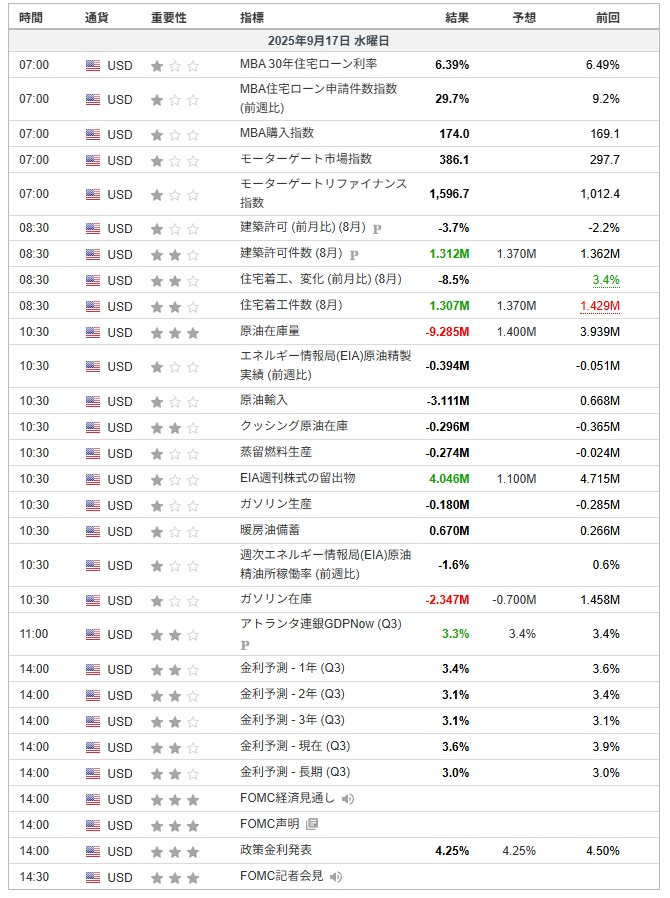Open the アトランタ連銀GDPNow (Q3) indicator
This screenshot has width=670, height=898.
pyautogui.click(x=321, y=624)
